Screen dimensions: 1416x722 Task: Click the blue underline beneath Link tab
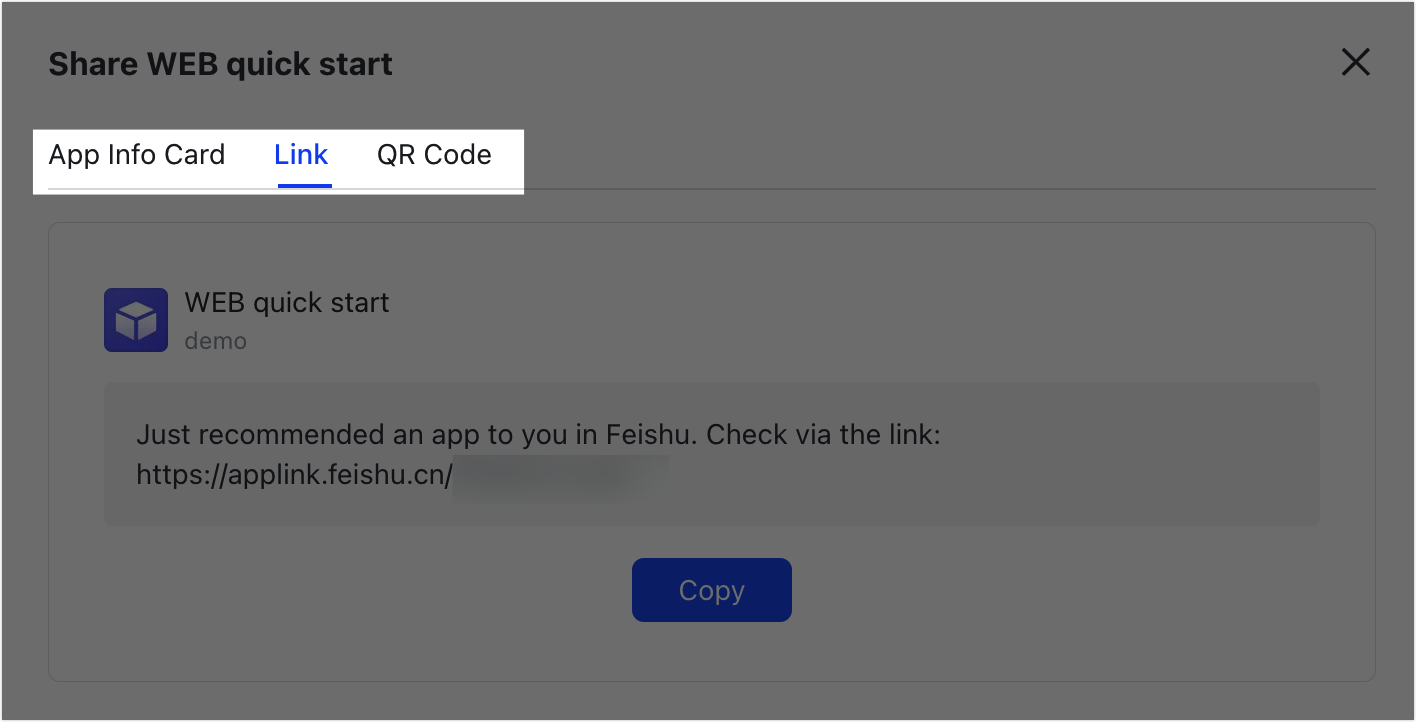pos(304,185)
